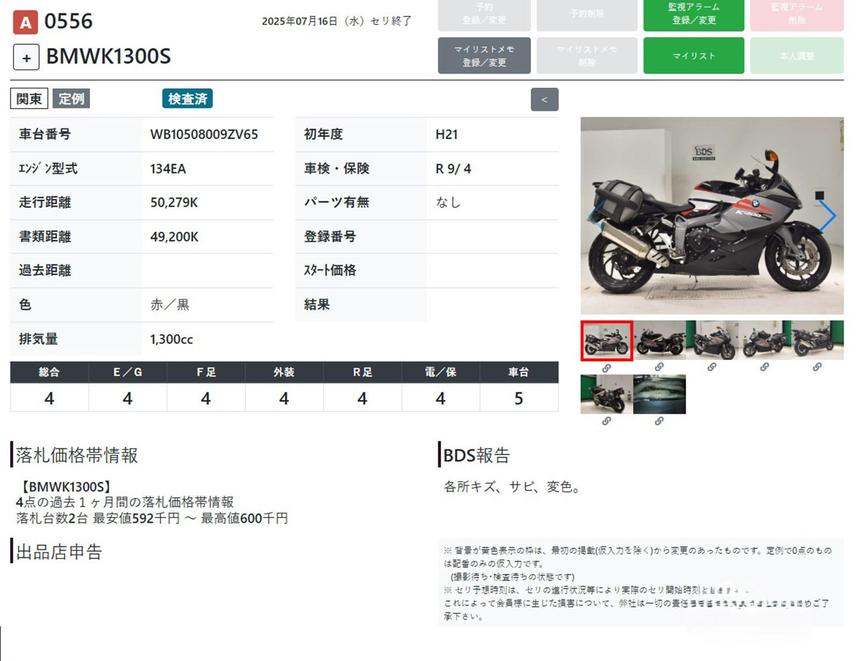Click the link icon under the fifth thumbnail
This screenshot has height=661, width=860.
point(818,368)
